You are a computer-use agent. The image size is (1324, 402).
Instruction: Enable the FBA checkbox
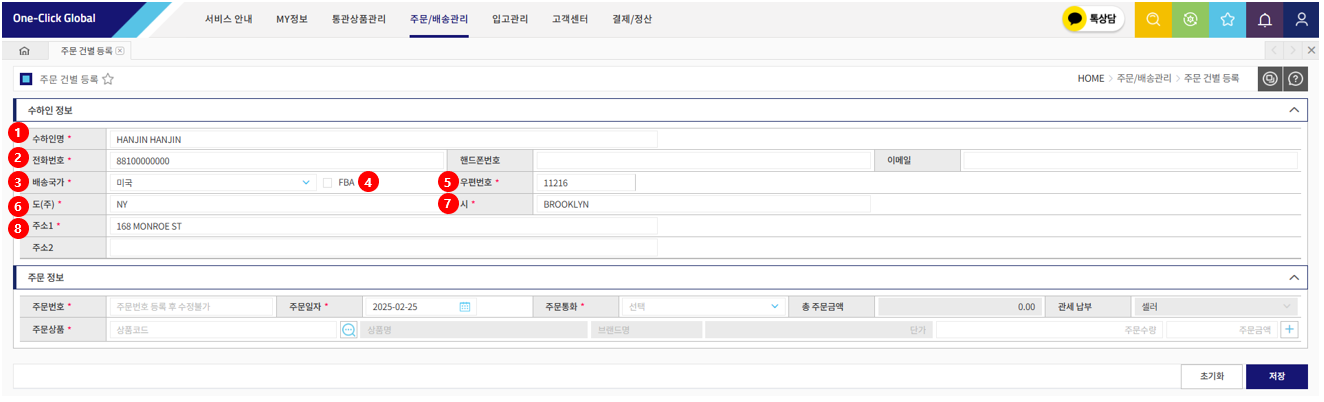[x=327, y=183]
